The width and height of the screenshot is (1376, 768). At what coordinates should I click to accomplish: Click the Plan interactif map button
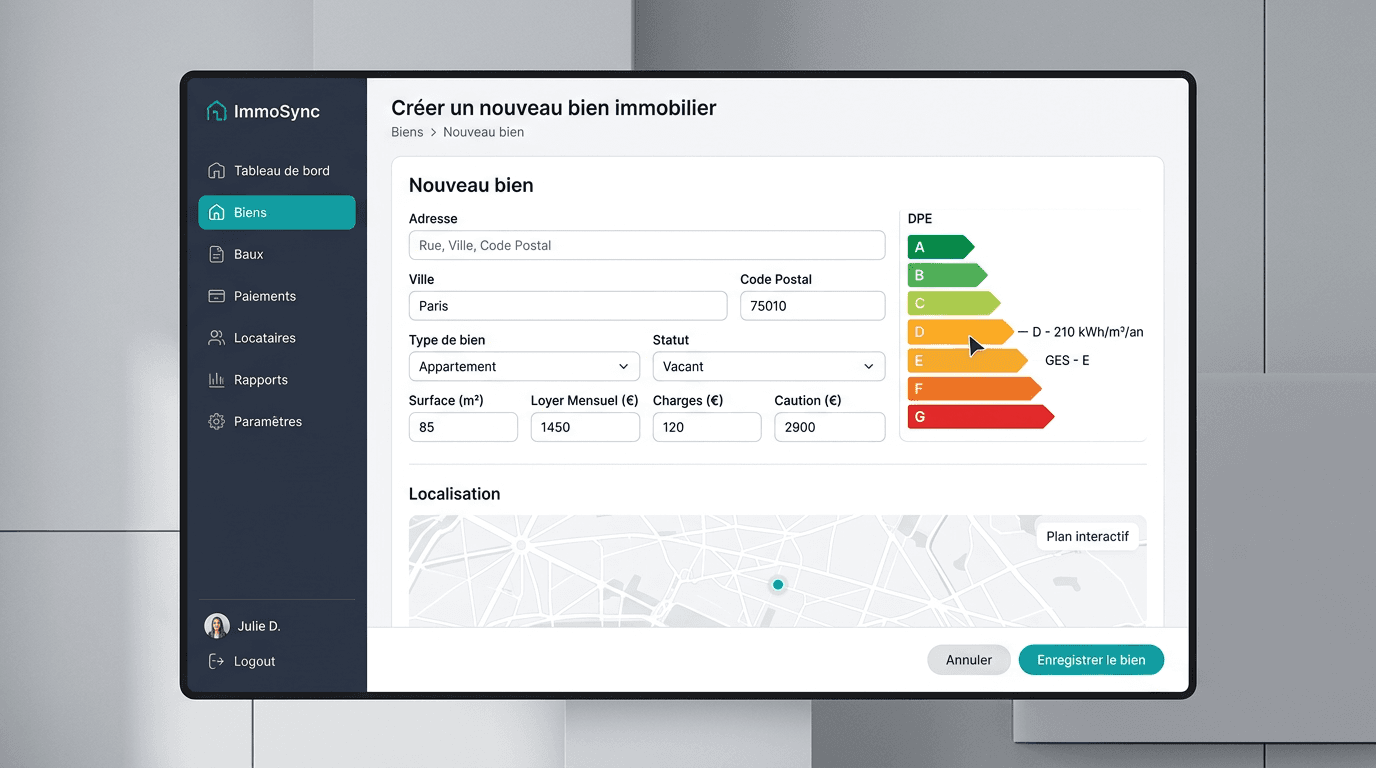[x=1087, y=537]
